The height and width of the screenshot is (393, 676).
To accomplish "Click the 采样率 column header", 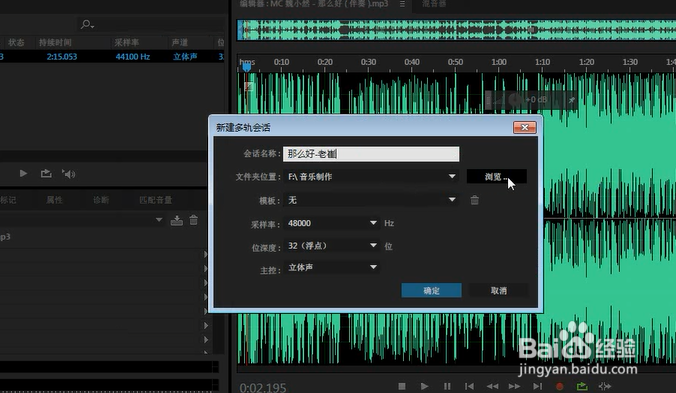I will point(126,42).
